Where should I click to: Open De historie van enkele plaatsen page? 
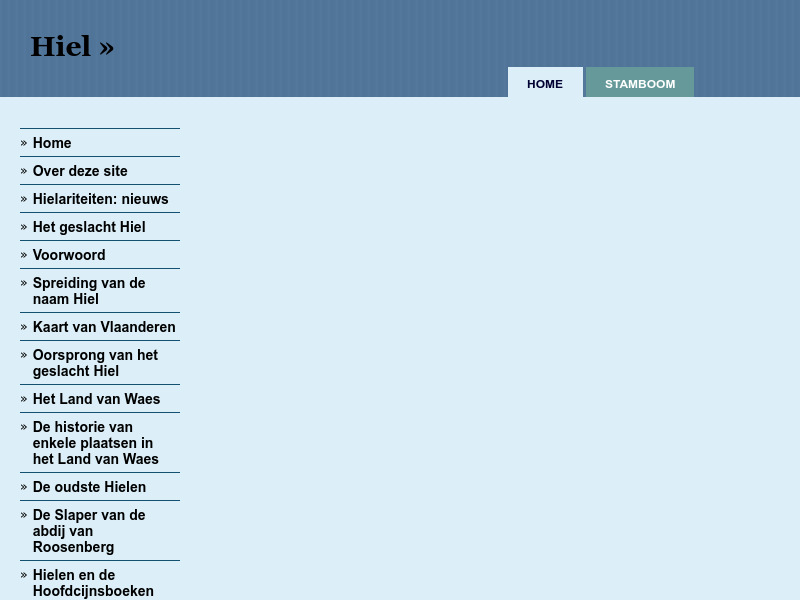pyautogui.click(x=96, y=443)
